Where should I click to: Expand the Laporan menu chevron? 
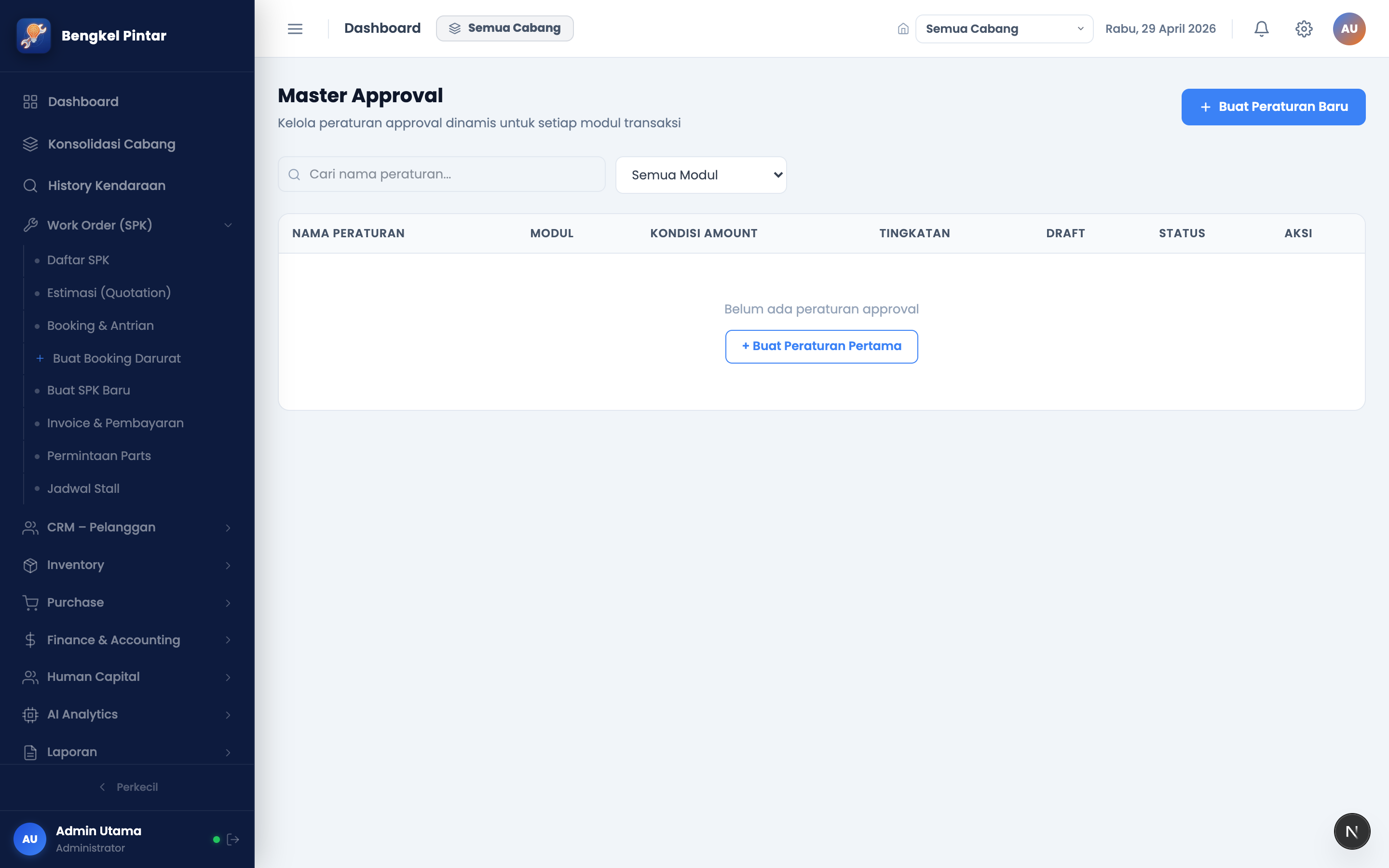228,753
